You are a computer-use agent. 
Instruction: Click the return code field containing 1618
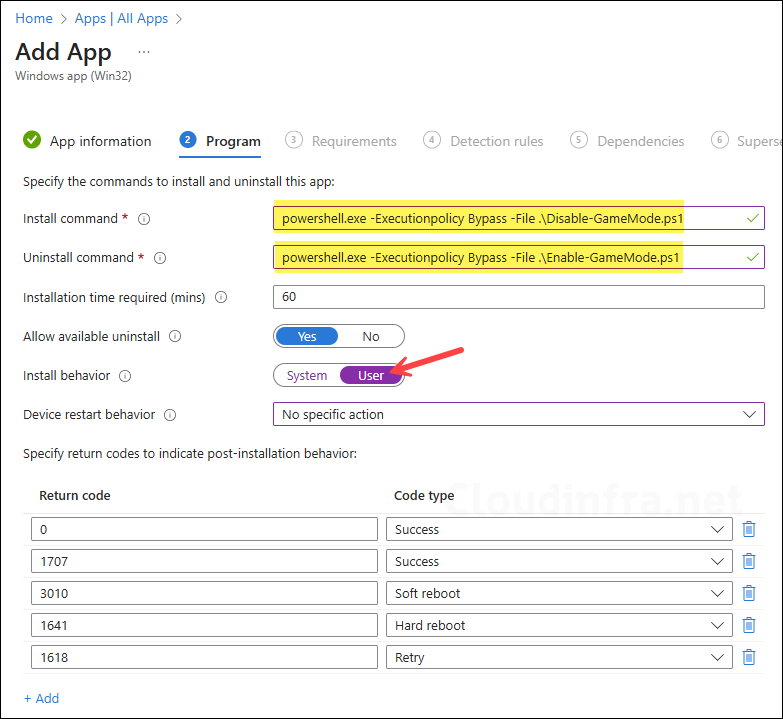(x=204, y=657)
